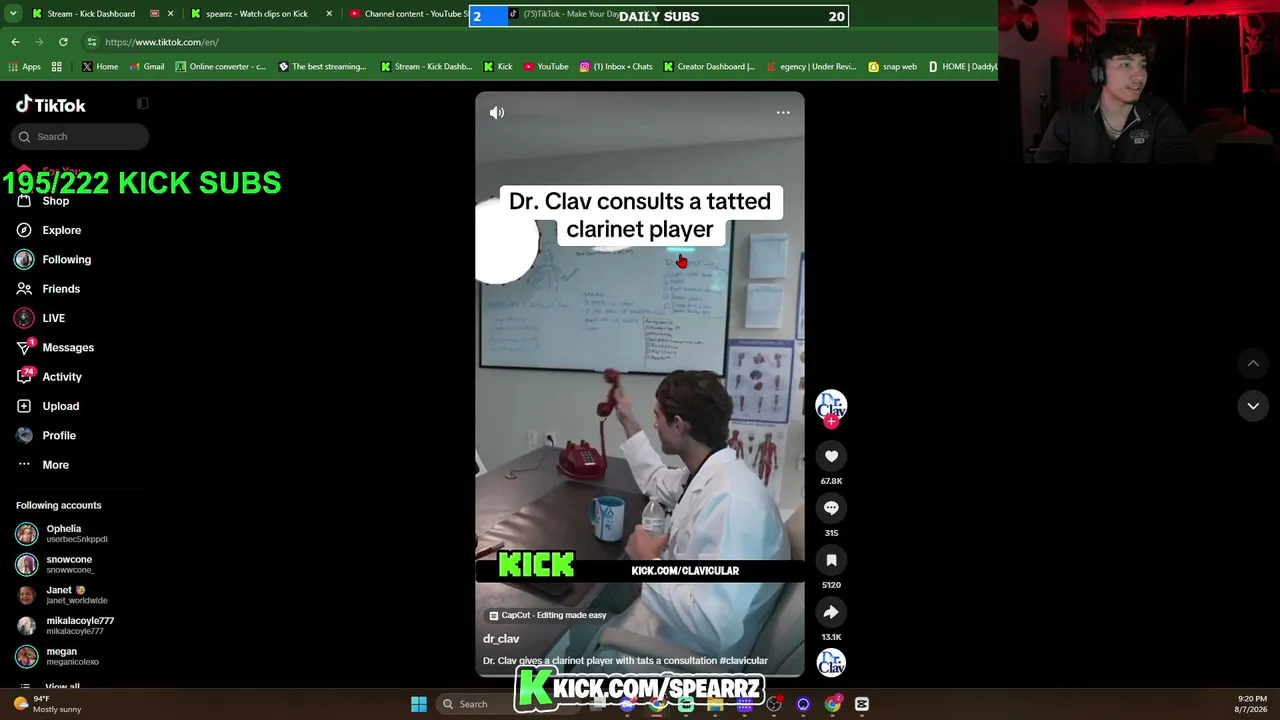1280x720 pixels.
Task: Open the video's comments
Action: point(831,508)
